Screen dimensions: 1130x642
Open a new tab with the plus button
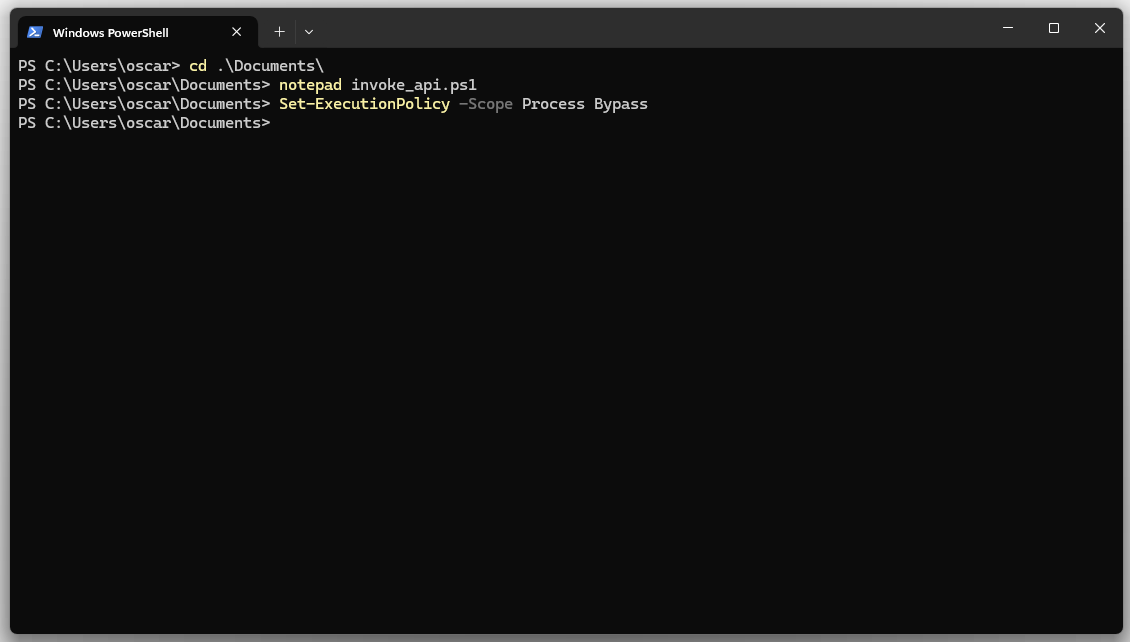pyautogui.click(x=279, y=32)
